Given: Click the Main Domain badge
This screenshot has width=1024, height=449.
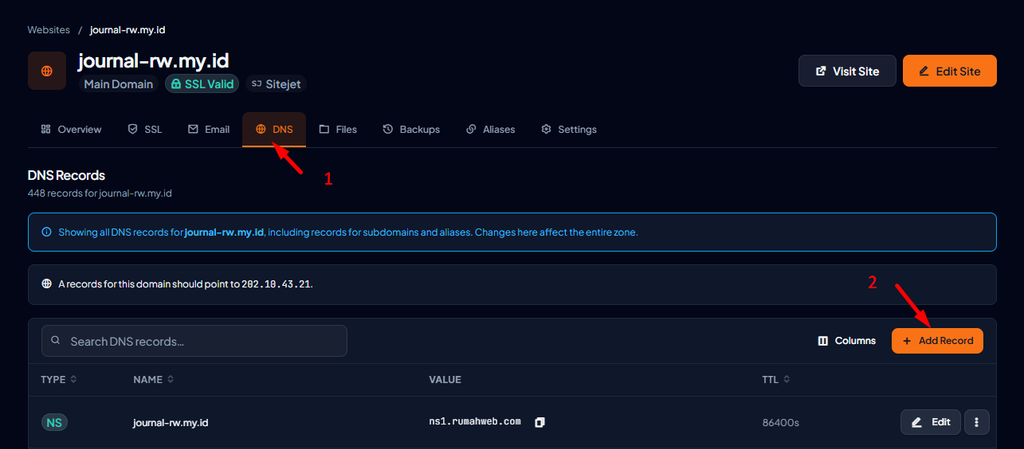Looking at the screenshot, I should point(118,84).
